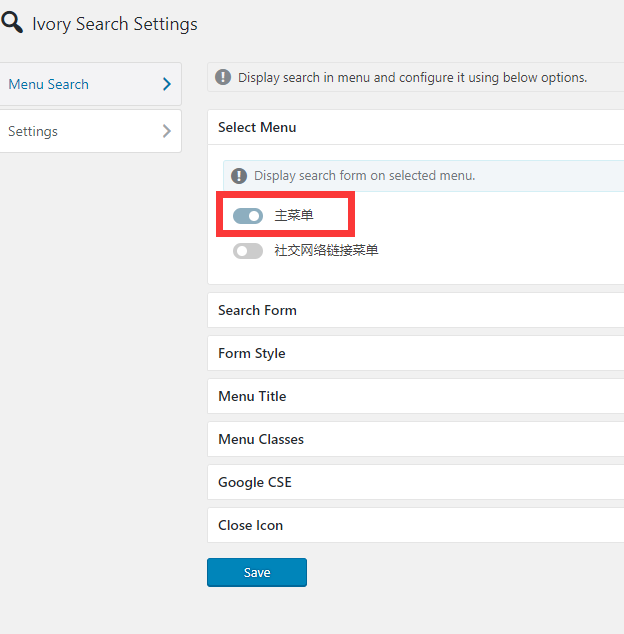
Task: Open the Menu Search tab
Action: click(x=91, y=84)
